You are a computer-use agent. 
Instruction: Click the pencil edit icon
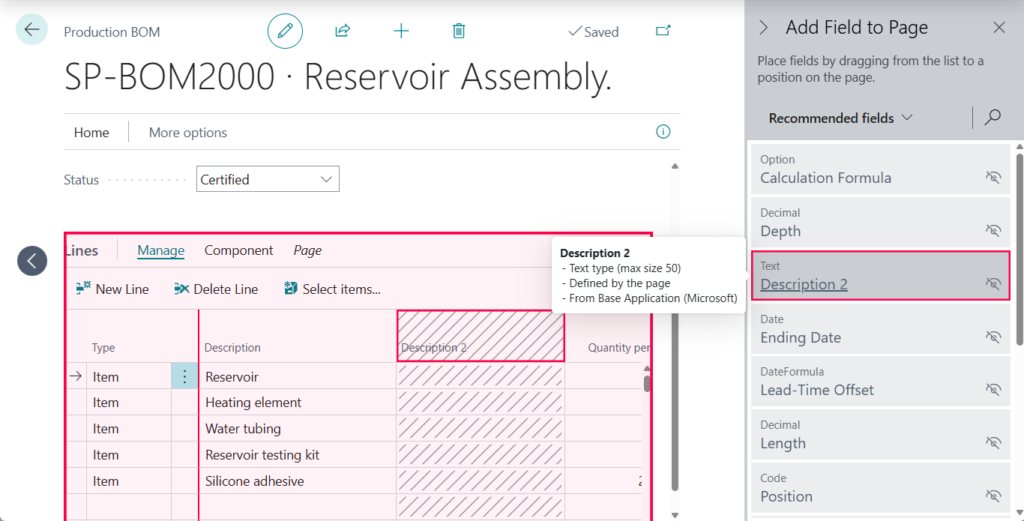(x=285, y=31)
